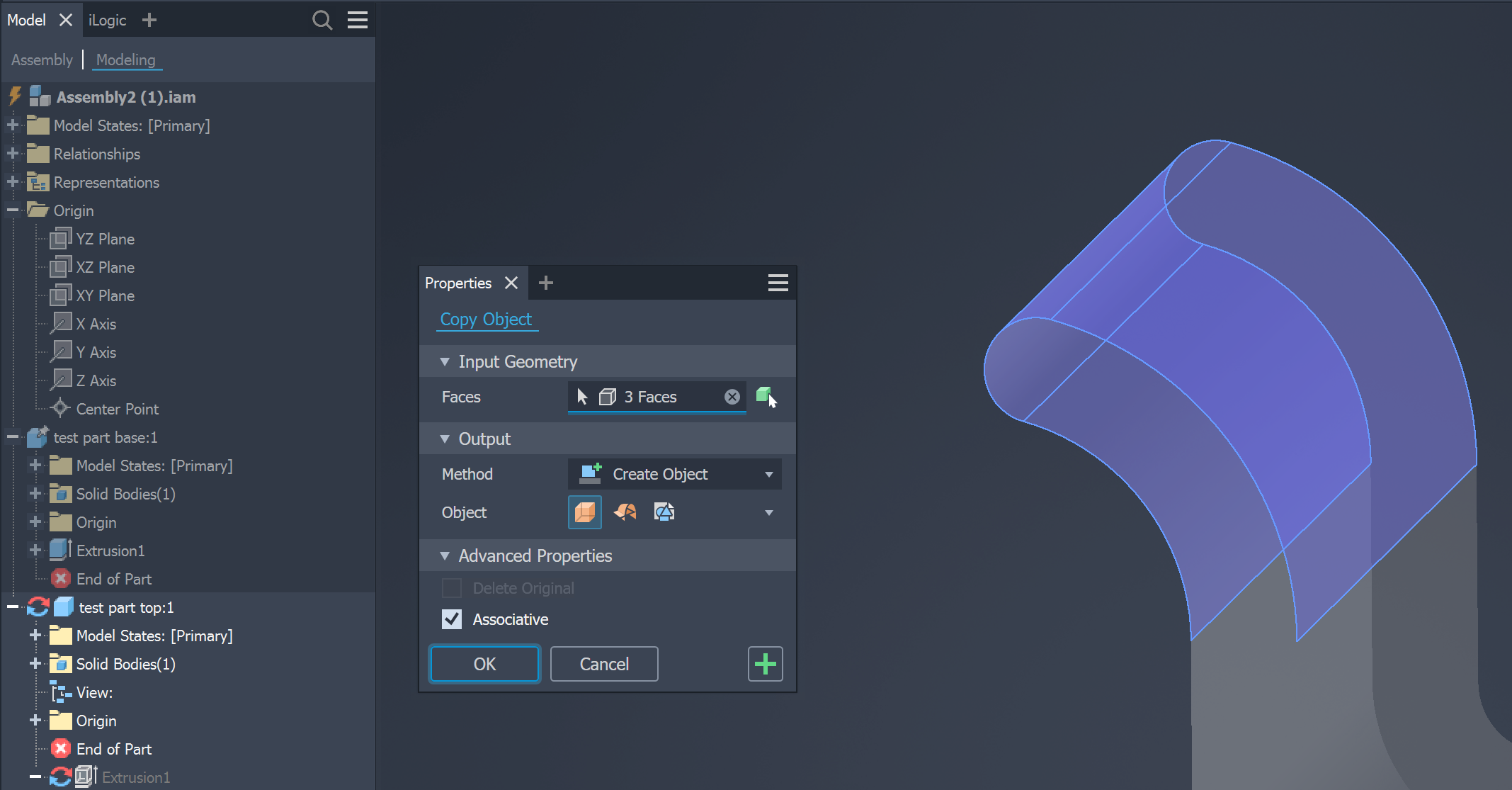Image resolution: width=1512 pixels, height=790 pixels.
Task: Select the Z Axis icon
Action: (61, 380)
